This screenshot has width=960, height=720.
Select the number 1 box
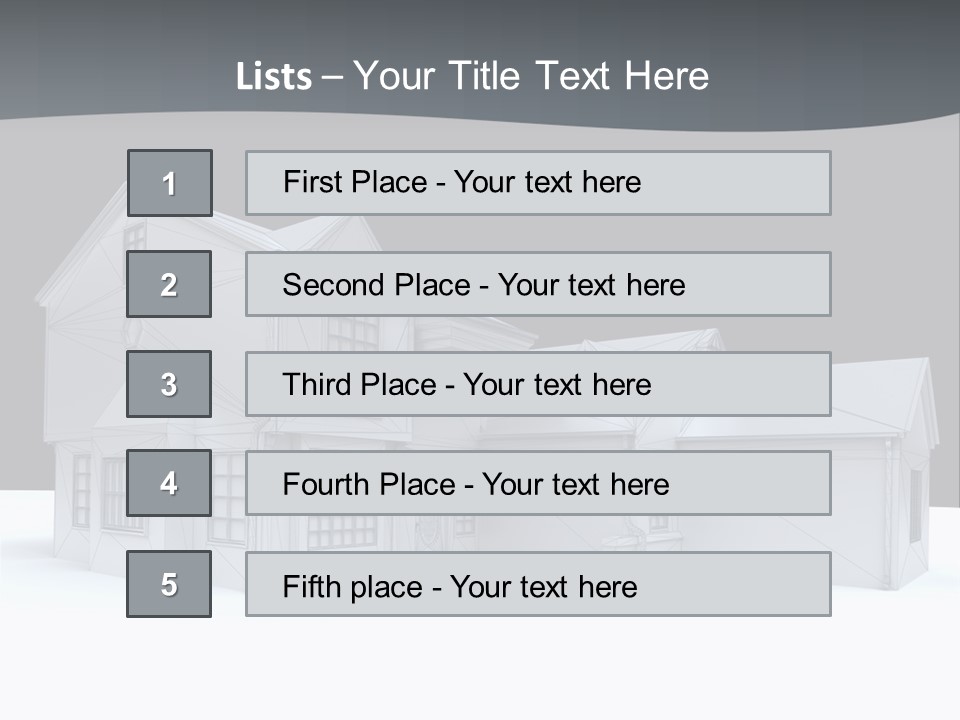coord(170,183)
